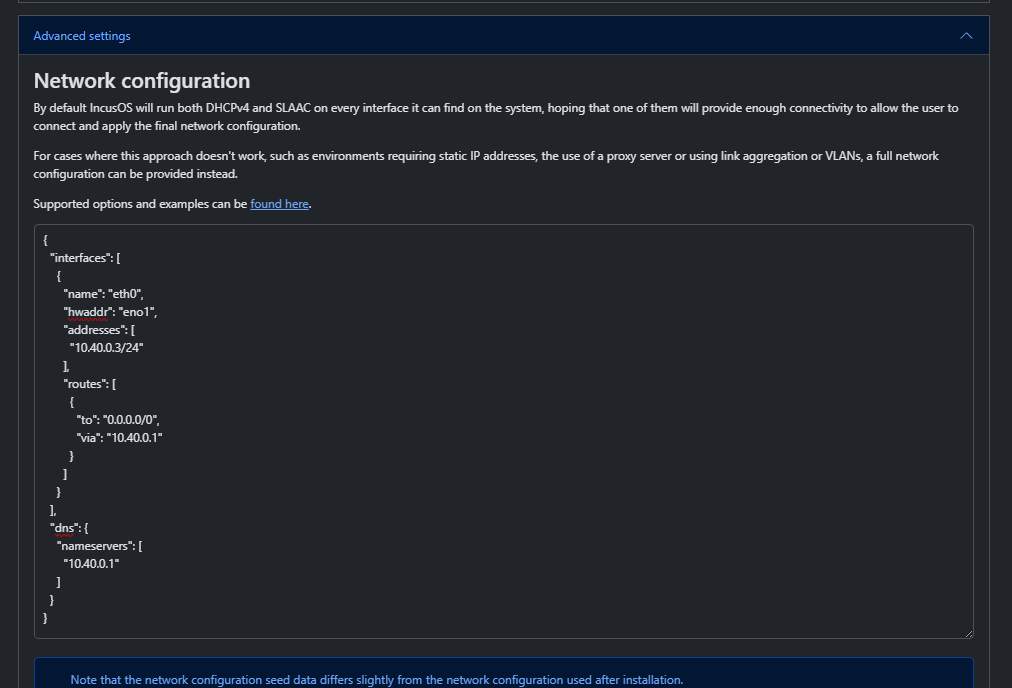Click the "10.40.0.3/24" address value
This screenshot has height=688, width=1012.
click(113, 347)
